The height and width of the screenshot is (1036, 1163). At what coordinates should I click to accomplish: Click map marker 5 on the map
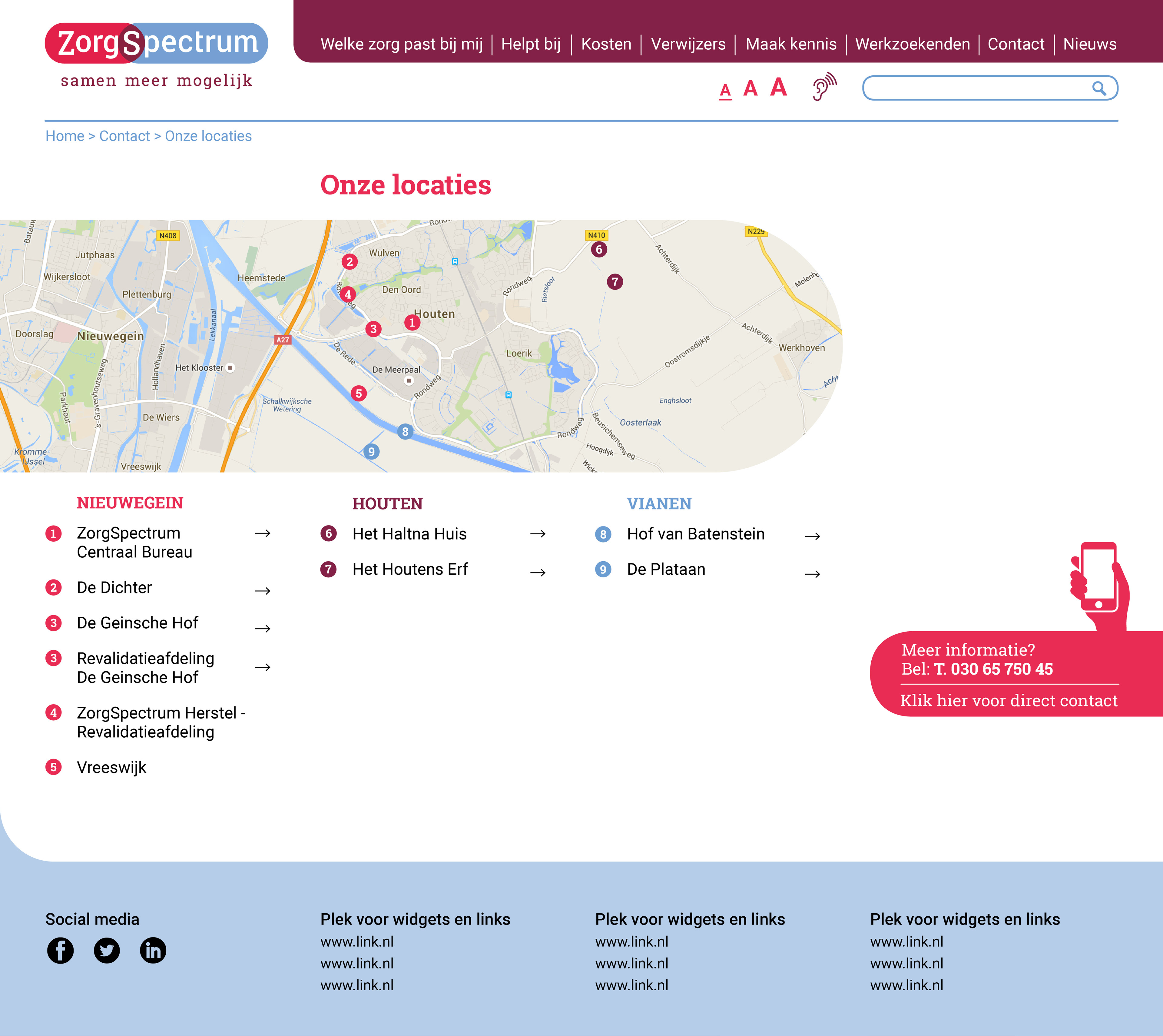pyautogui.click(x=359, y=393)
